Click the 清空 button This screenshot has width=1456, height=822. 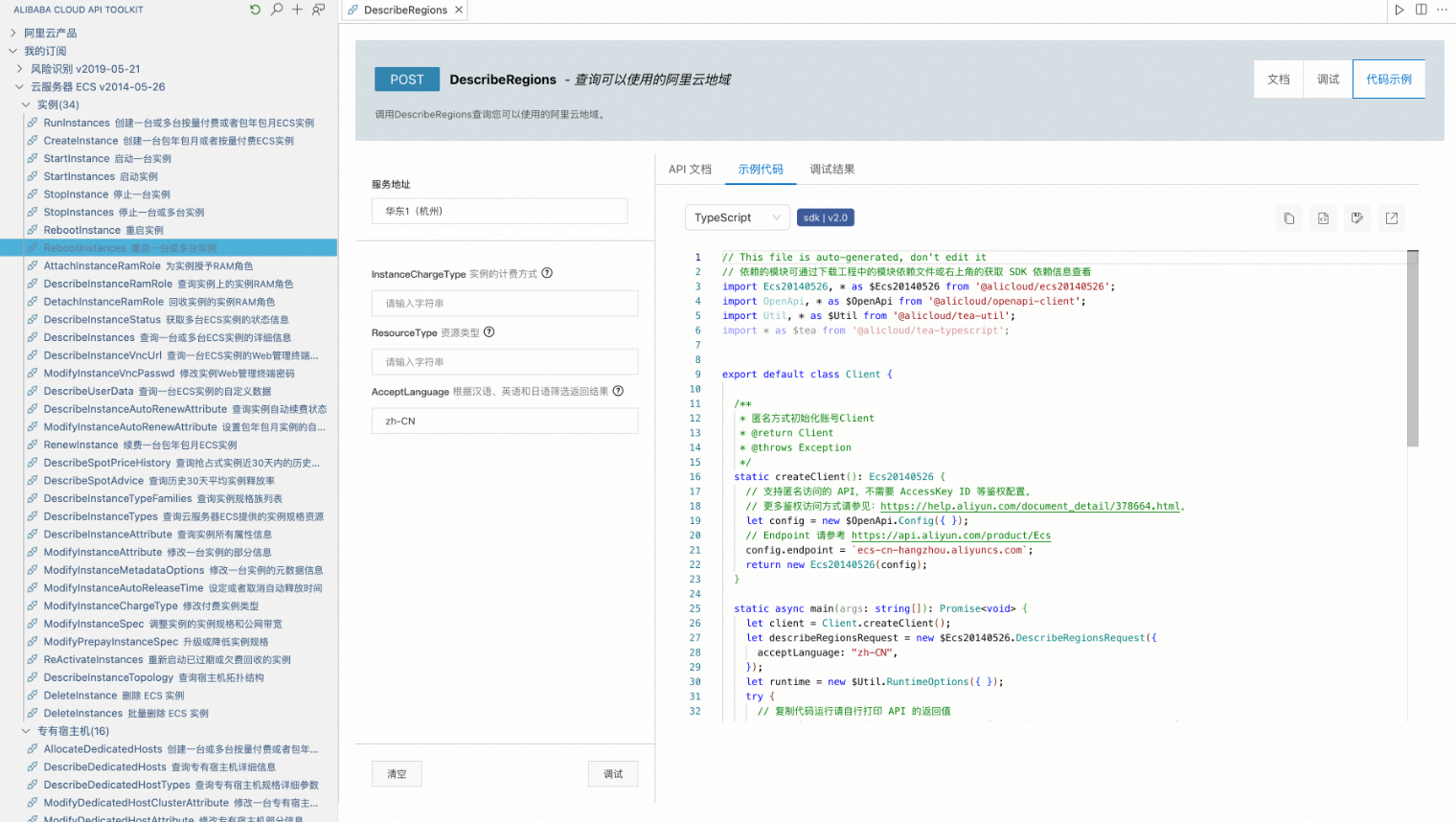pyautogui.click(x=397, y=774)
